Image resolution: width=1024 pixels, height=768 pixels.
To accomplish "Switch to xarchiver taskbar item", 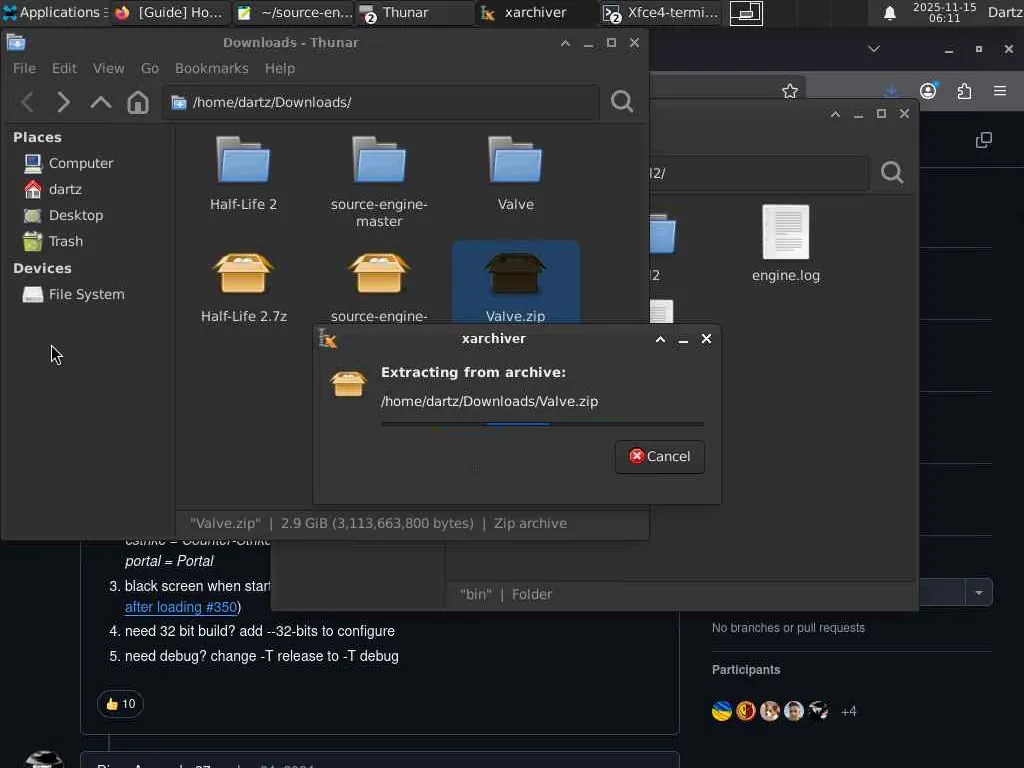I will click(536, 12).
